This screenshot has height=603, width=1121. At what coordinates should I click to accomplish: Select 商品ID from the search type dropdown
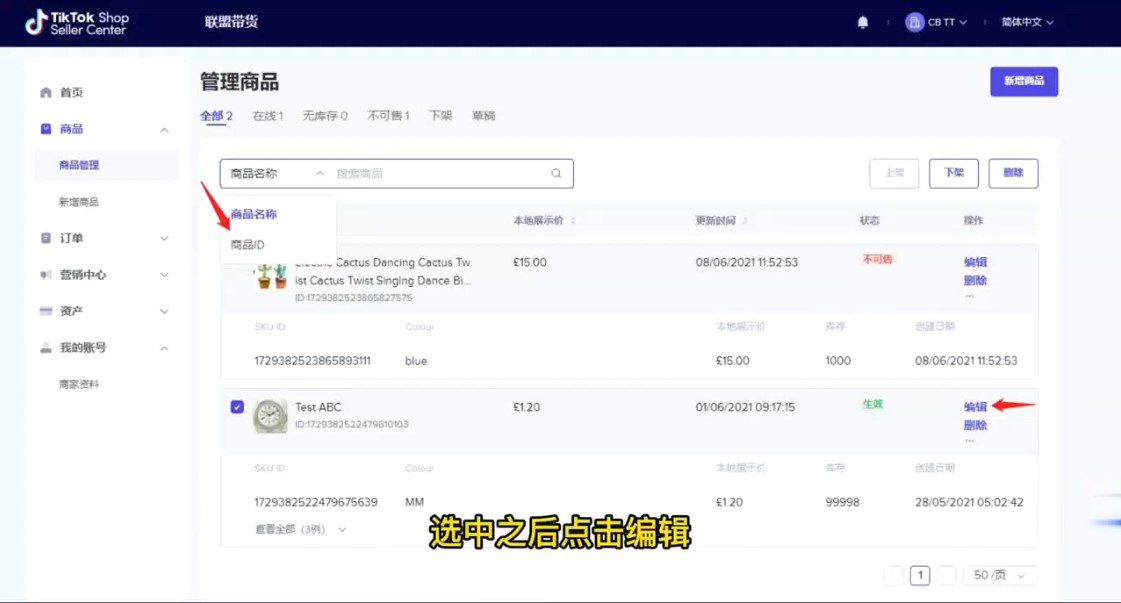tap(247, 245)
